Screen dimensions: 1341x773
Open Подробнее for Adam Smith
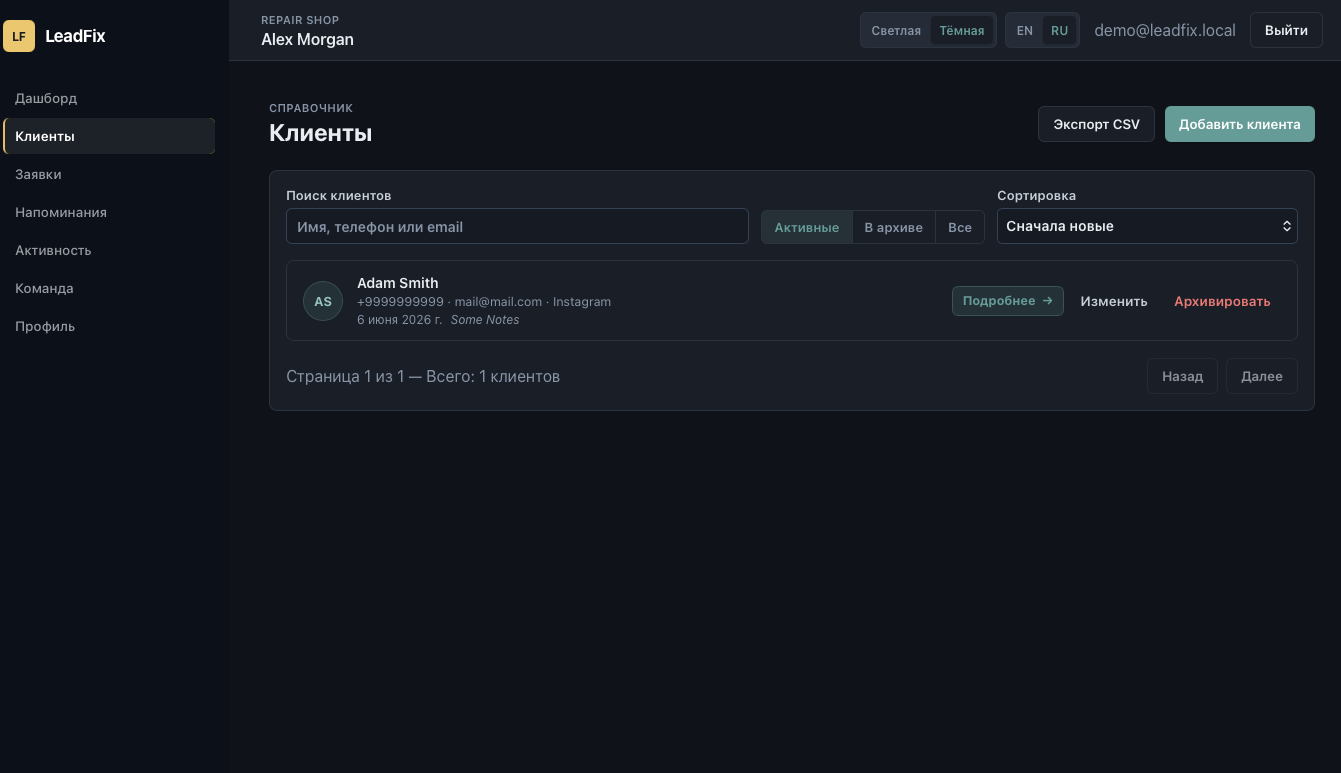click(x=1008, y=301)
